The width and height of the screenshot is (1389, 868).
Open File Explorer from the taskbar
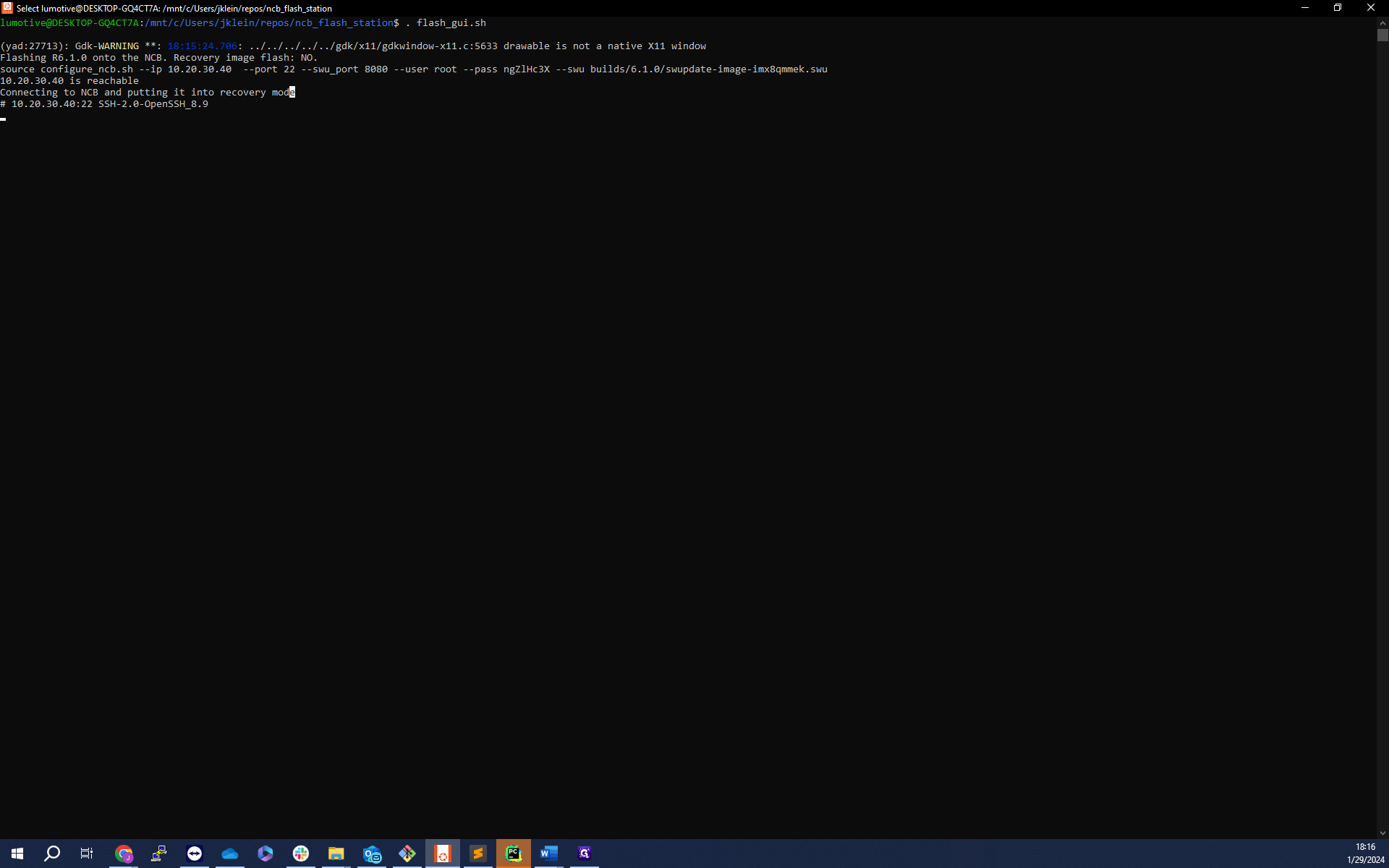click(336, 854)
